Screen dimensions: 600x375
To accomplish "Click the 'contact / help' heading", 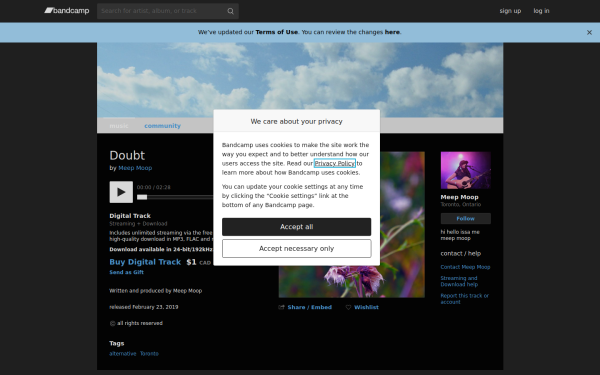I will [x=460, y=254].
